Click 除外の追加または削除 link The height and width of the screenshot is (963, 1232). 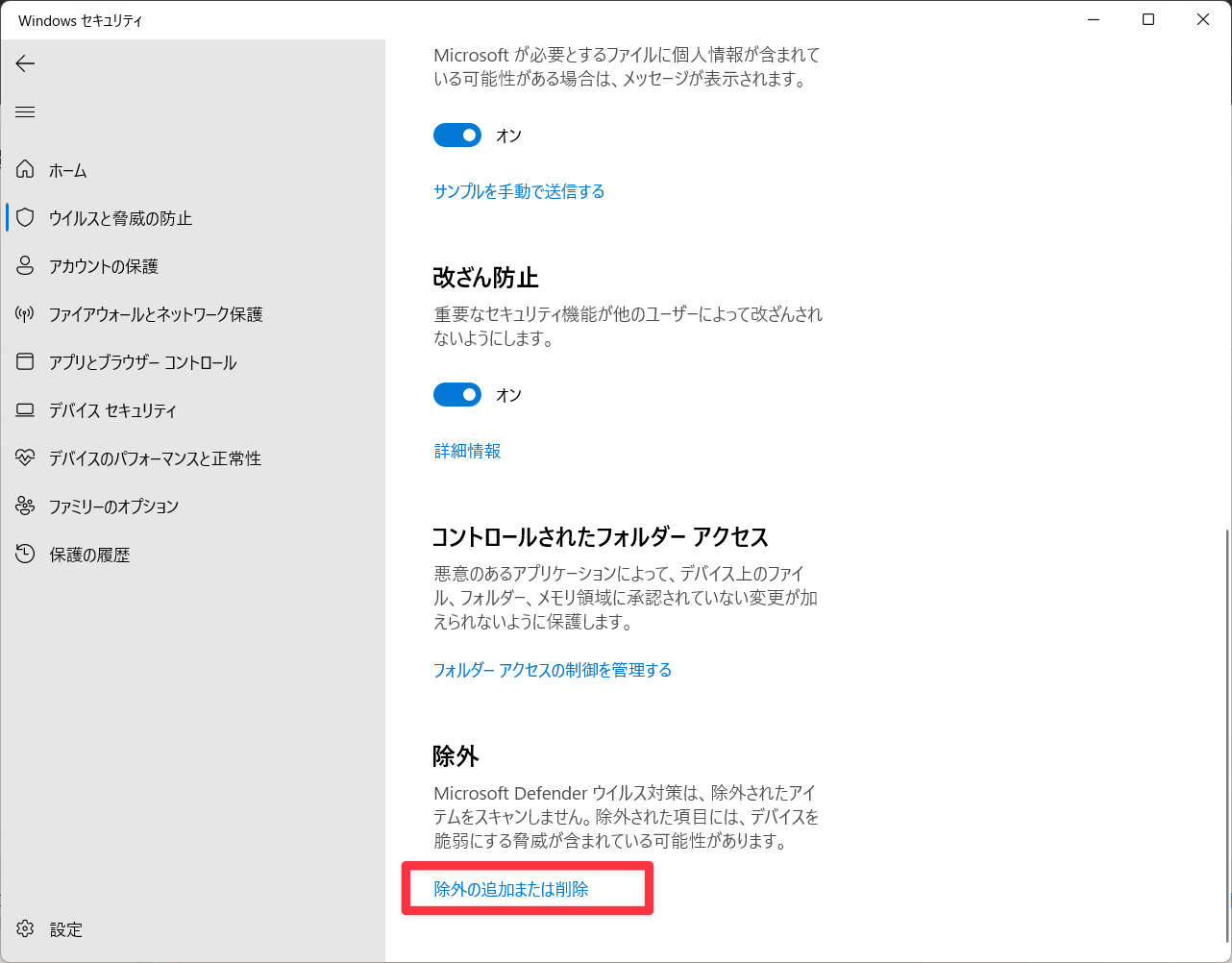click(x=511, y=889)
